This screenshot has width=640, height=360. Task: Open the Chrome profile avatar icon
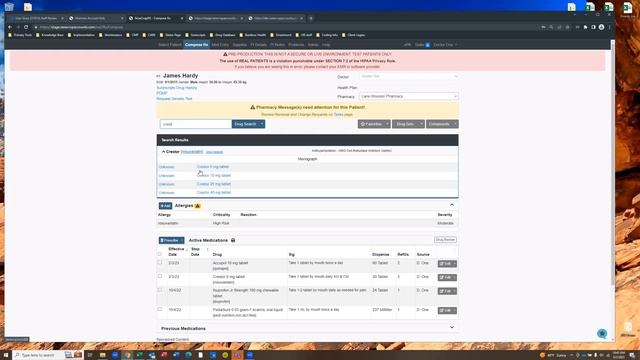click(601, 27)
